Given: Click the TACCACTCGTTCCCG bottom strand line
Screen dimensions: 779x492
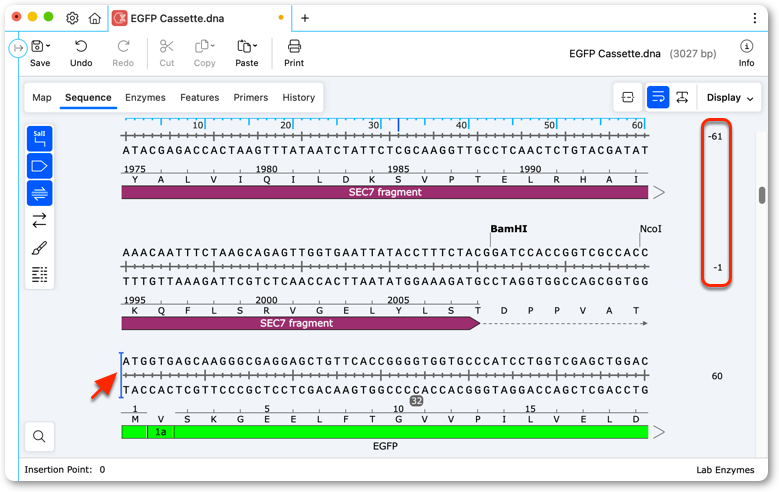Looking at the screenshot, I should [x=385, y=390].
